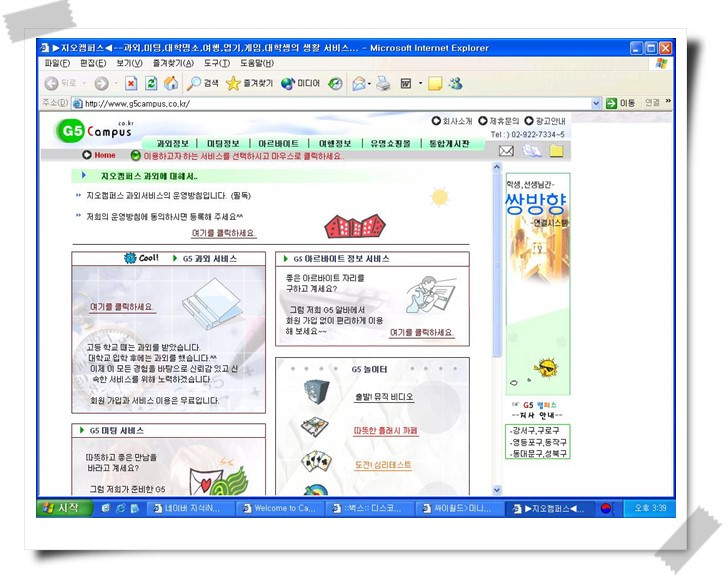
Task: Open the 도전! 심리테스트 link
Action: click(x=383, y=465)
